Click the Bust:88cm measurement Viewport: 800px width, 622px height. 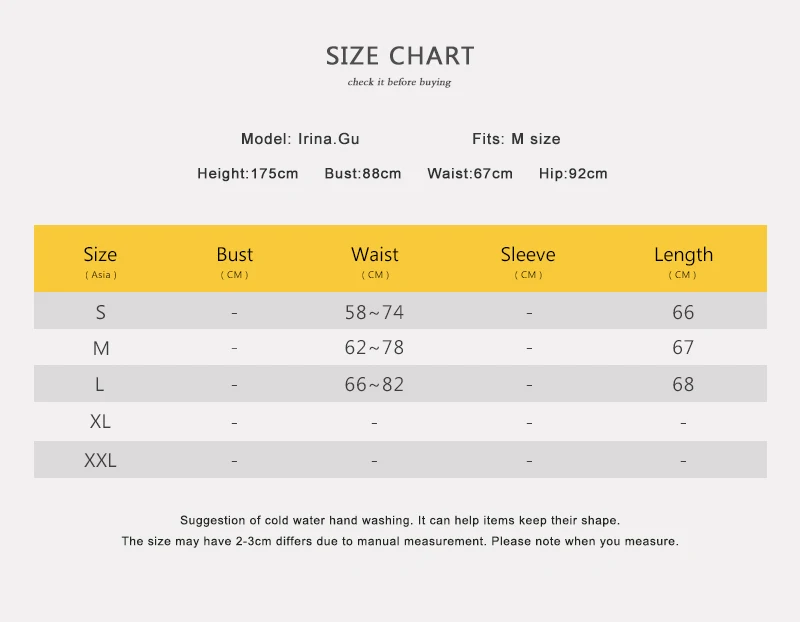[x=363, y=173]
